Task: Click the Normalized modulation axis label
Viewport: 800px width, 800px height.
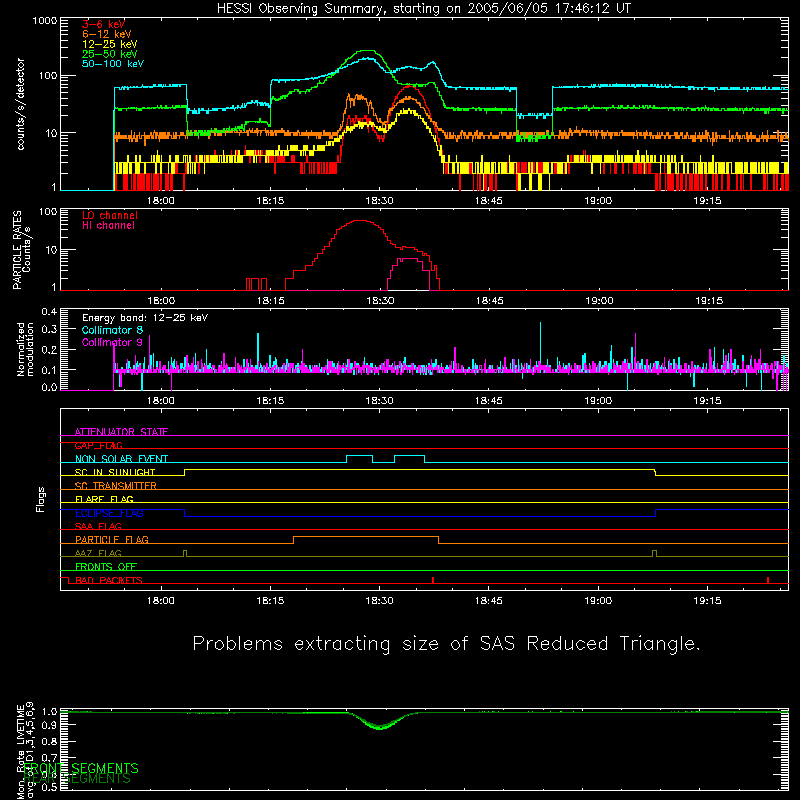Action: tap(25, 349)
